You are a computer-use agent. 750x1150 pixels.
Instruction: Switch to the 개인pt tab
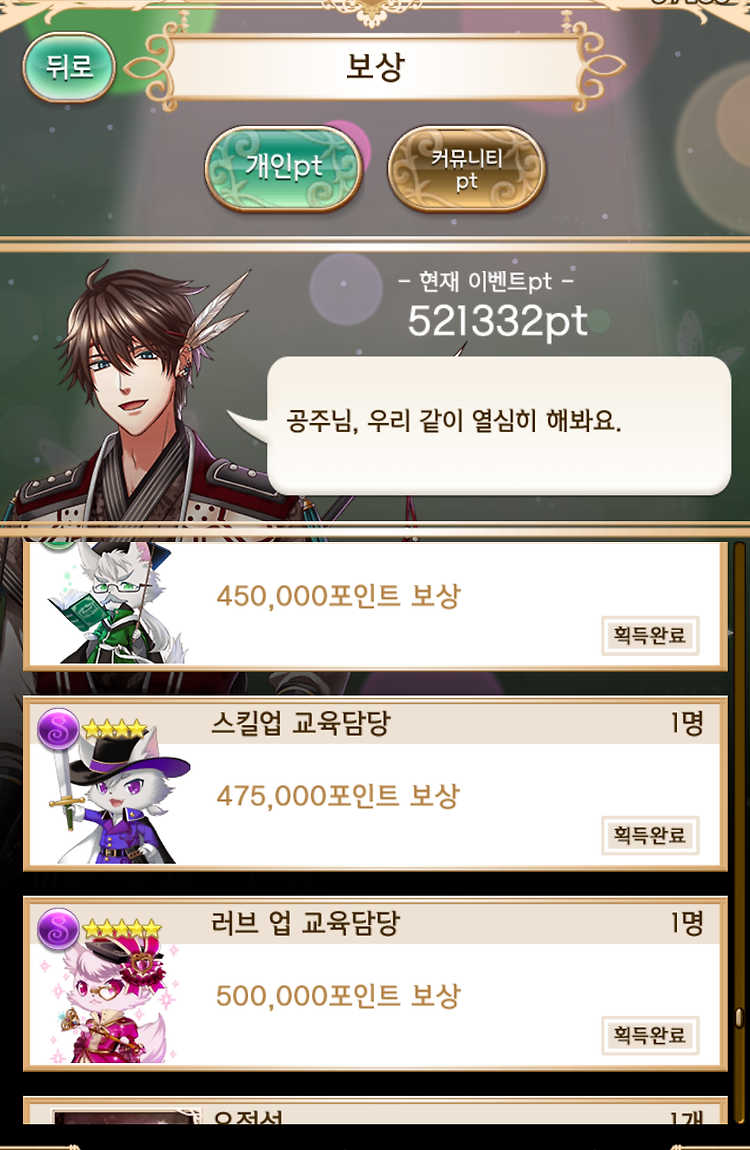(284, 167)
